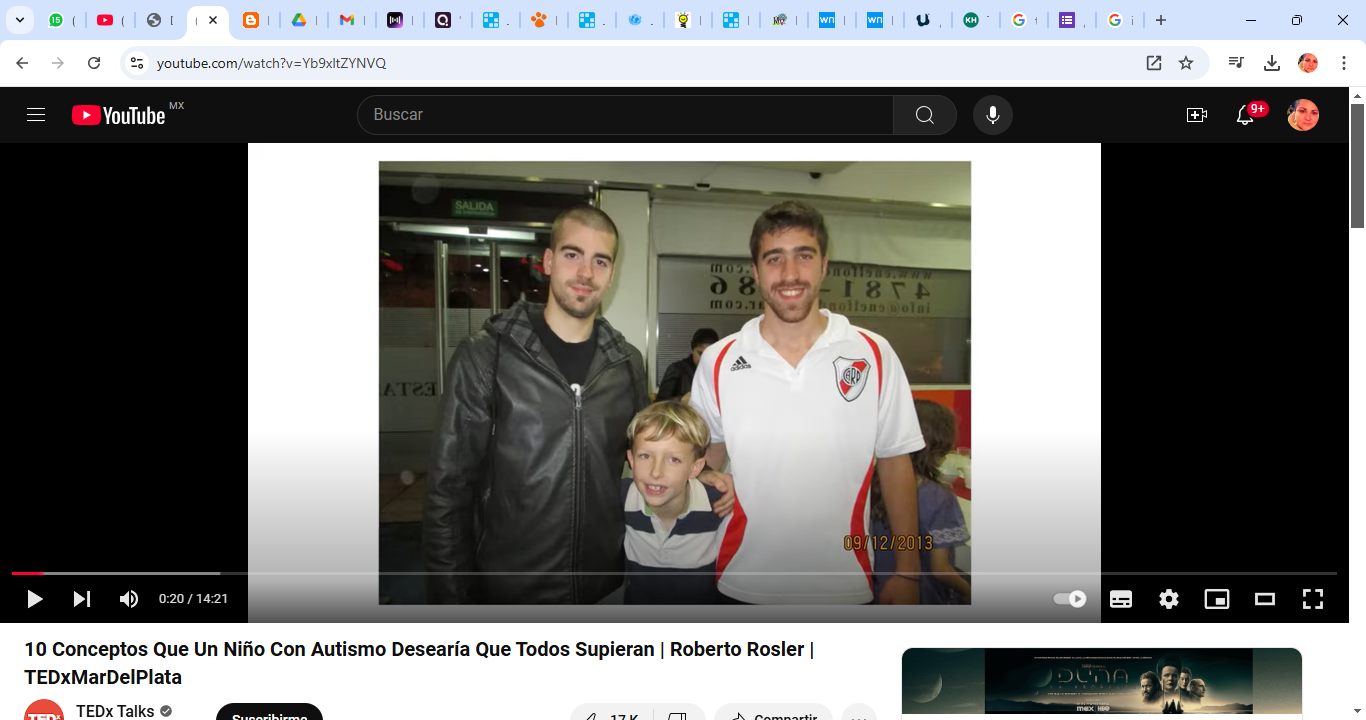Open YouTube notifications bell
This screenshot has width=1366, height=720.
1245,115
